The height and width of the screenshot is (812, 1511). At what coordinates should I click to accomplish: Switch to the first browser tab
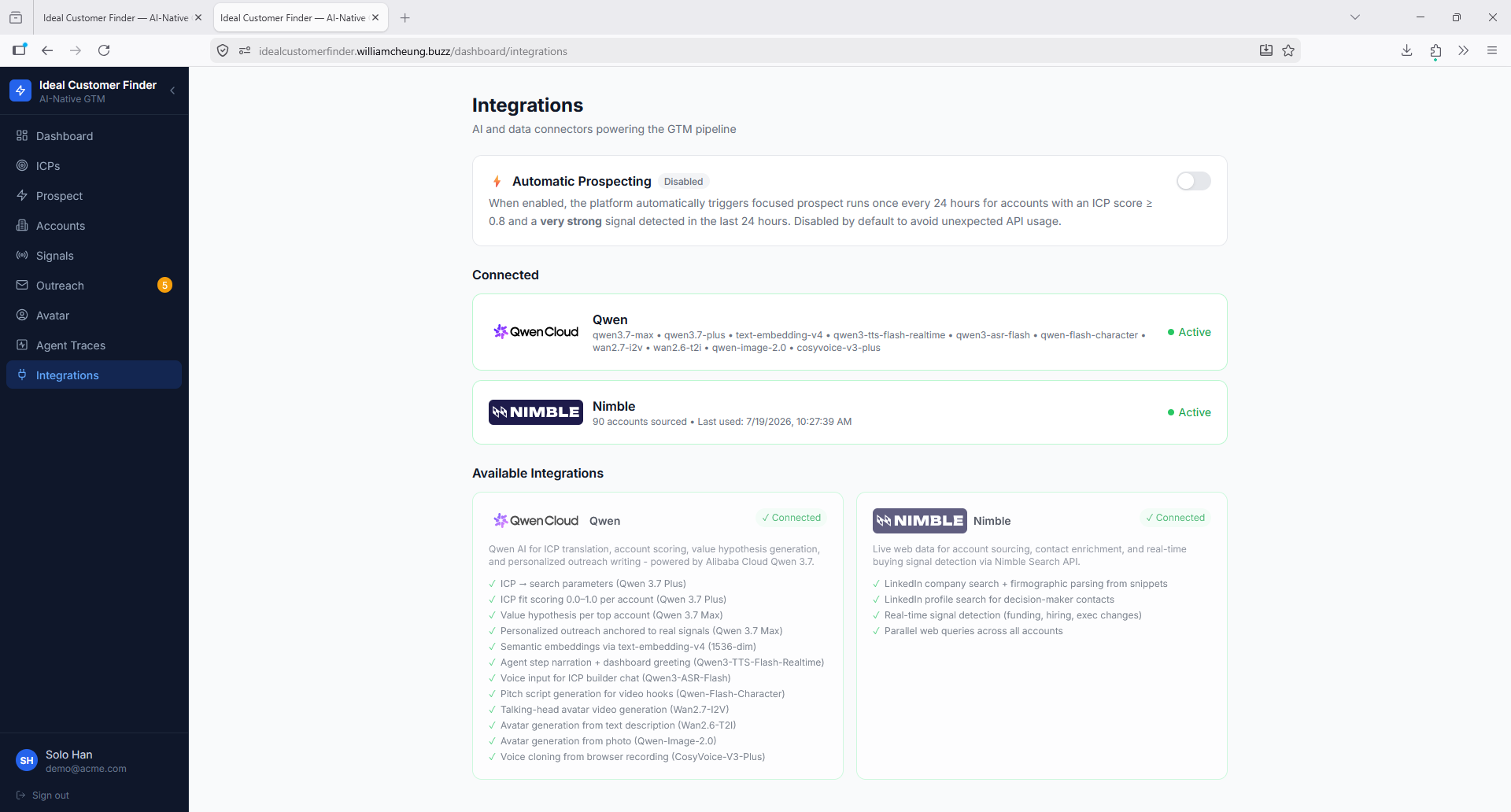[x=116, y=17]
